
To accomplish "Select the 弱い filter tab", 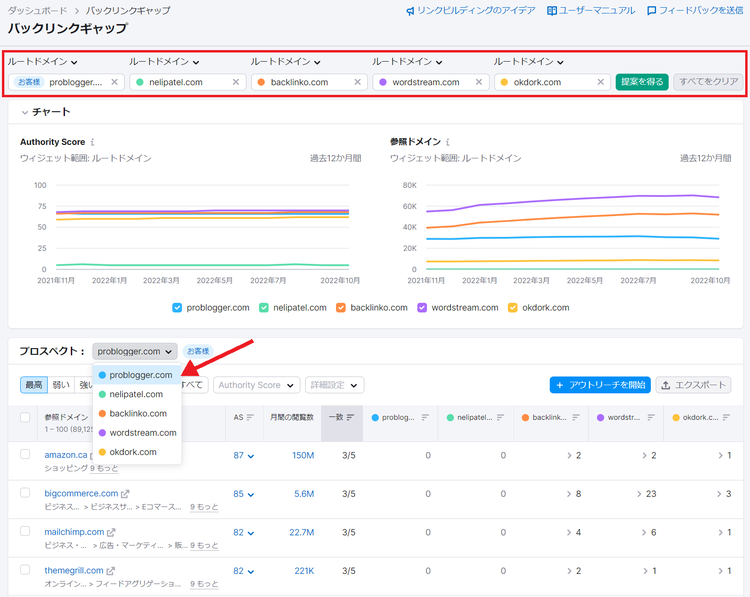I will click(61, 385).
